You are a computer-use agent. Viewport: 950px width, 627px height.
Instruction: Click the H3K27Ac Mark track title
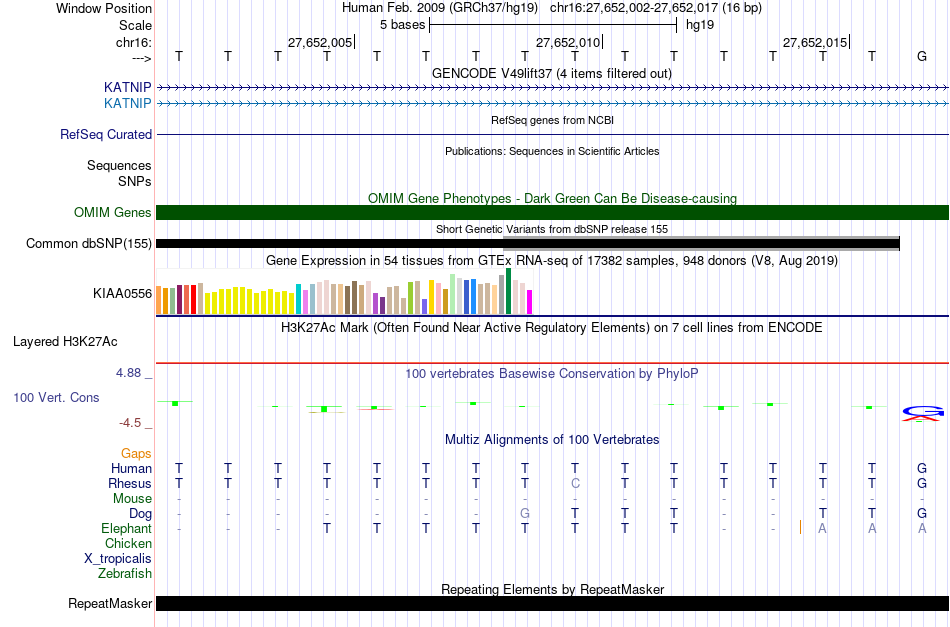pos(552,328)
